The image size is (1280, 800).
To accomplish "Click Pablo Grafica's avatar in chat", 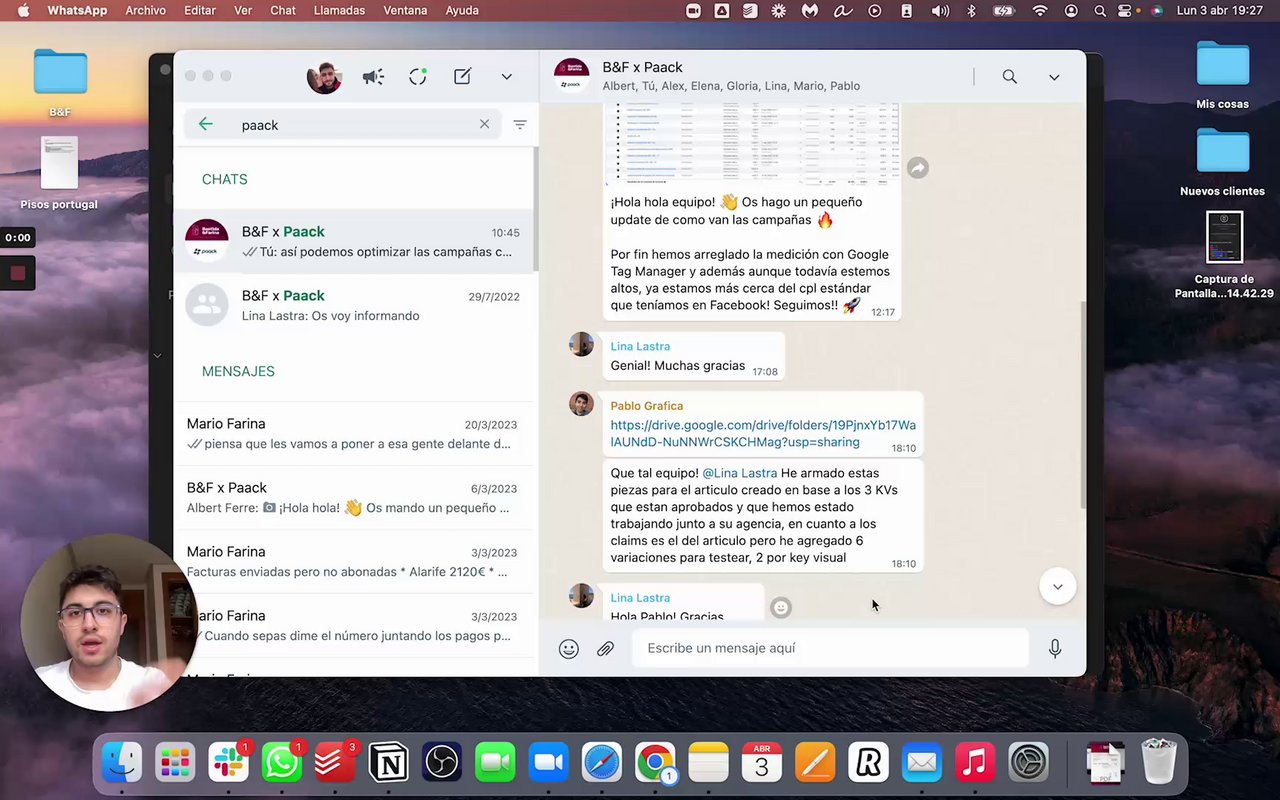I will tap(581, 403).
